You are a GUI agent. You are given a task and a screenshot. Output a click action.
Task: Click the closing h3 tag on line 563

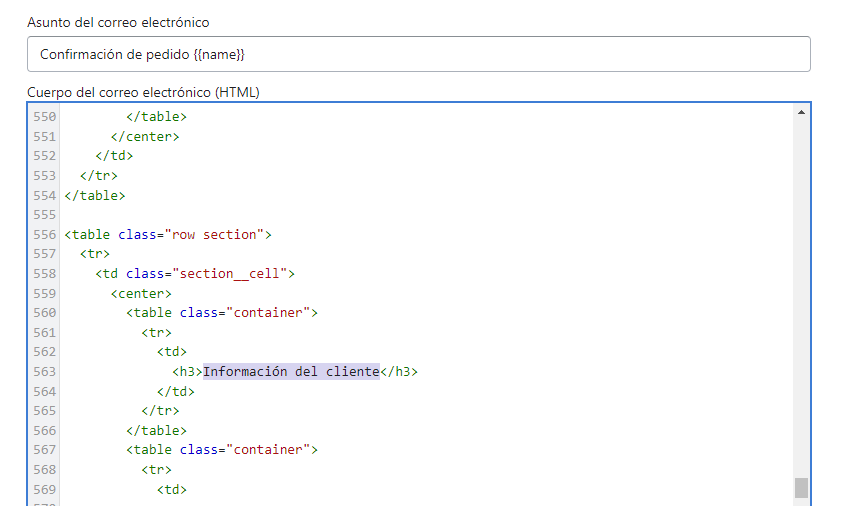pos(398,372)
